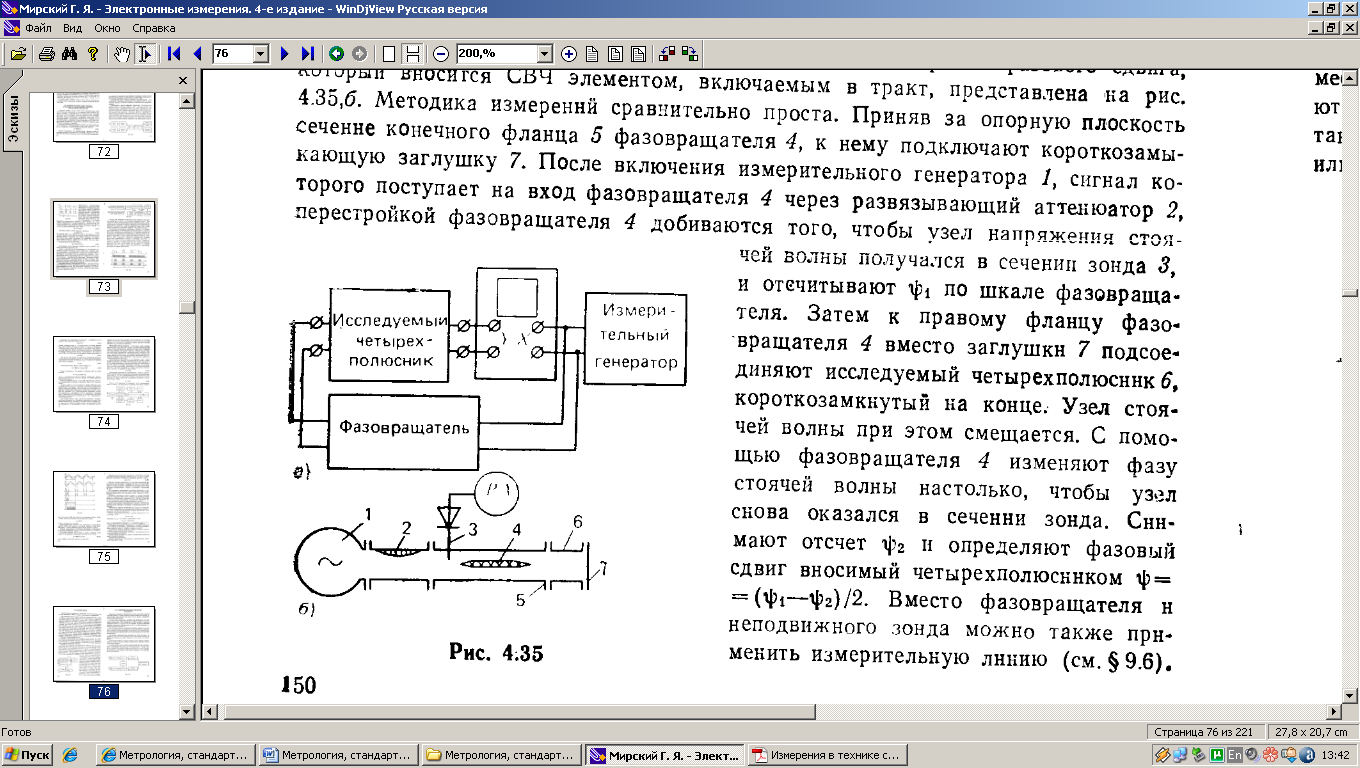The image size is (1360, 768).
Task: Open the page number dropdown
Action: coord(261,54)
